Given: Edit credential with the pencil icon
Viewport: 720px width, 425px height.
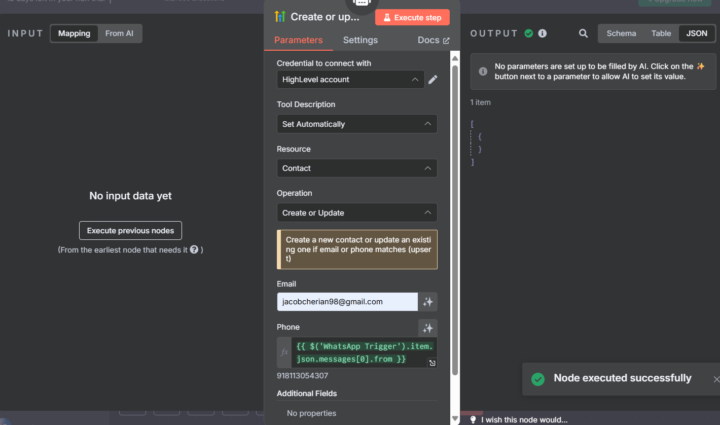Looking at the screenshot, I should tap(433, 80).
